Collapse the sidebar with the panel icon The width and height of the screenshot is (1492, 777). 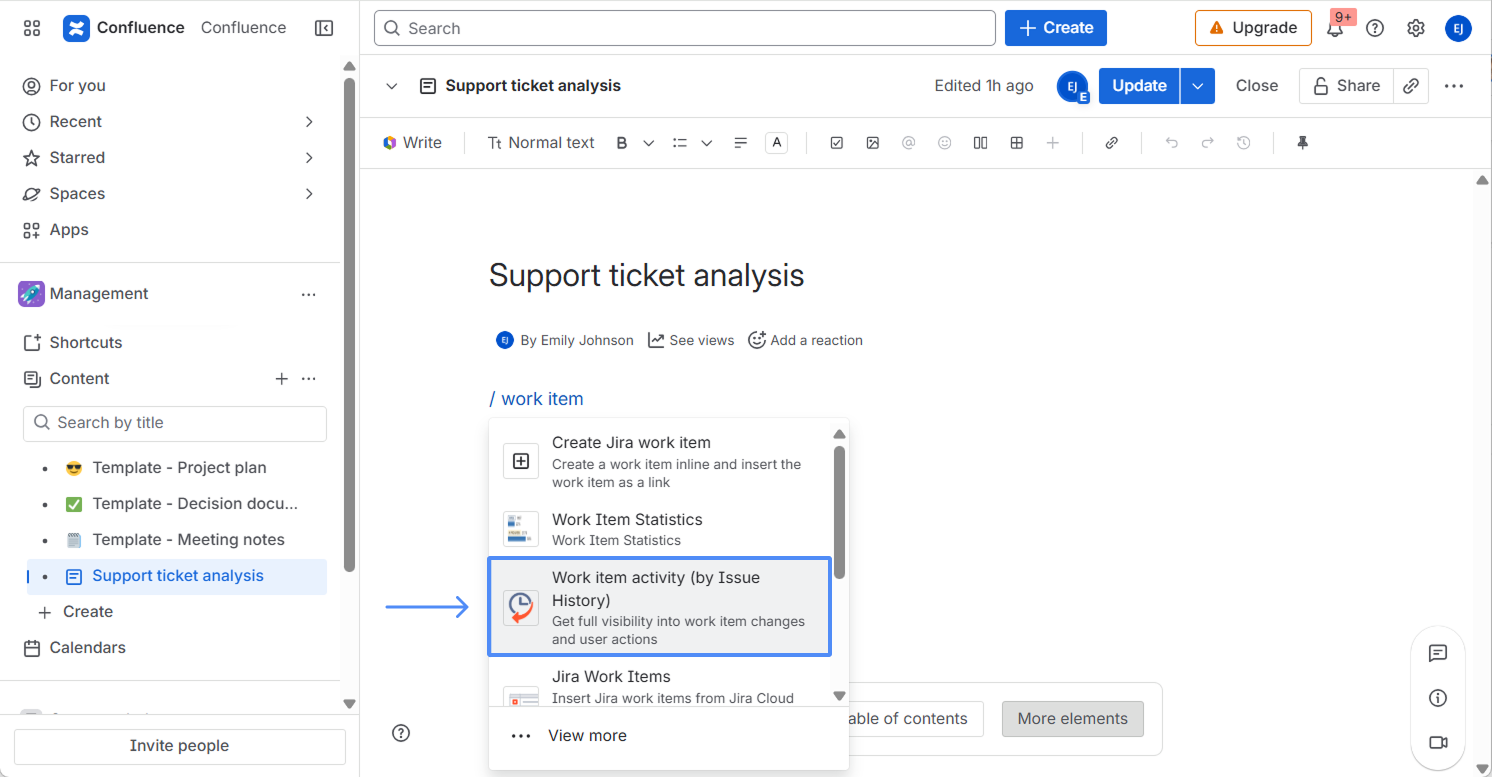click(324, 28)
